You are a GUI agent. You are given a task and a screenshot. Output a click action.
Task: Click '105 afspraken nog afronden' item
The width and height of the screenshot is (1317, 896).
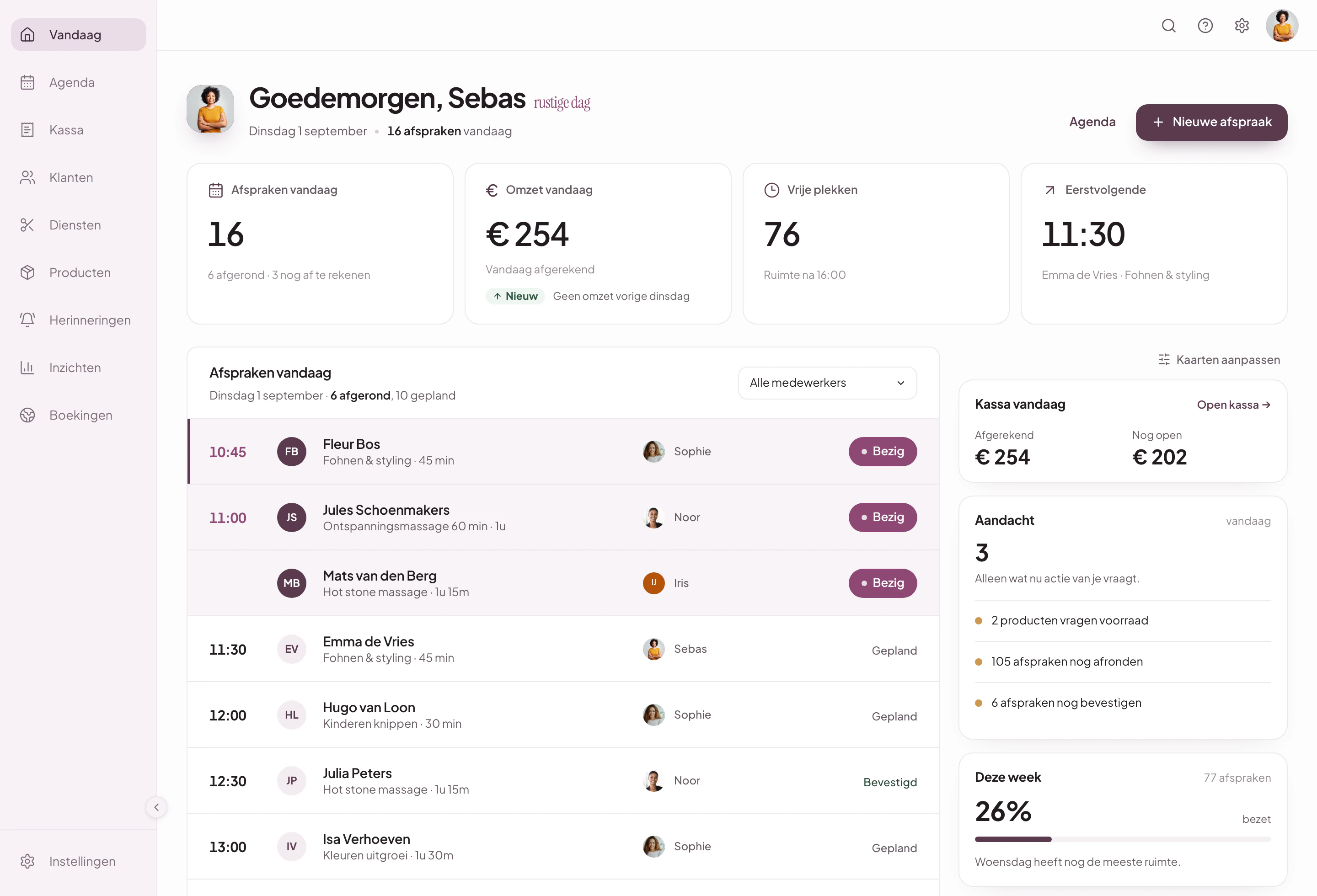[x=1123, y=661]
